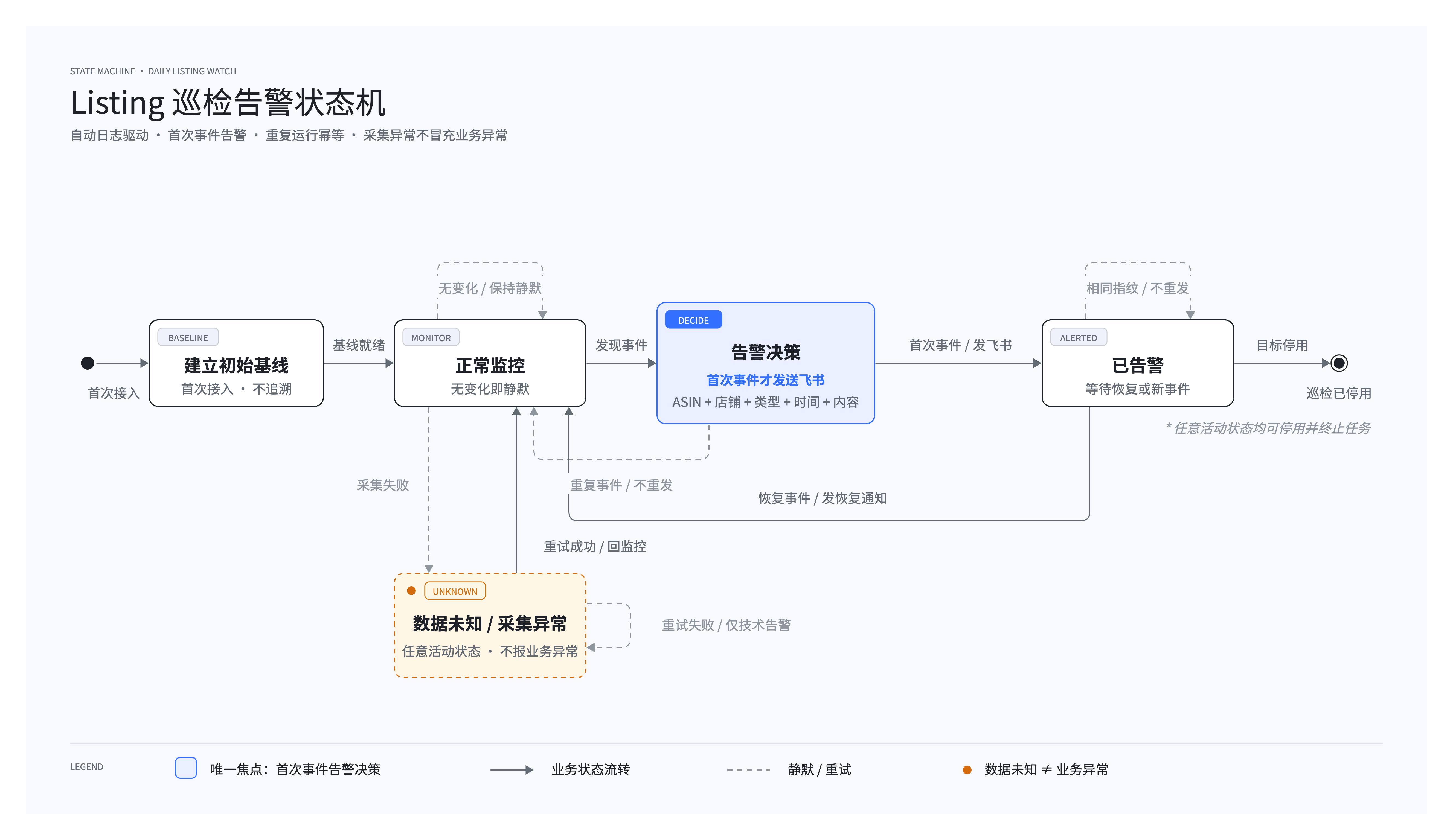Viewport: 1453px width, 840px height.
Task: Click the orange dot beside UNKNOWN
Action: (411, 591)
